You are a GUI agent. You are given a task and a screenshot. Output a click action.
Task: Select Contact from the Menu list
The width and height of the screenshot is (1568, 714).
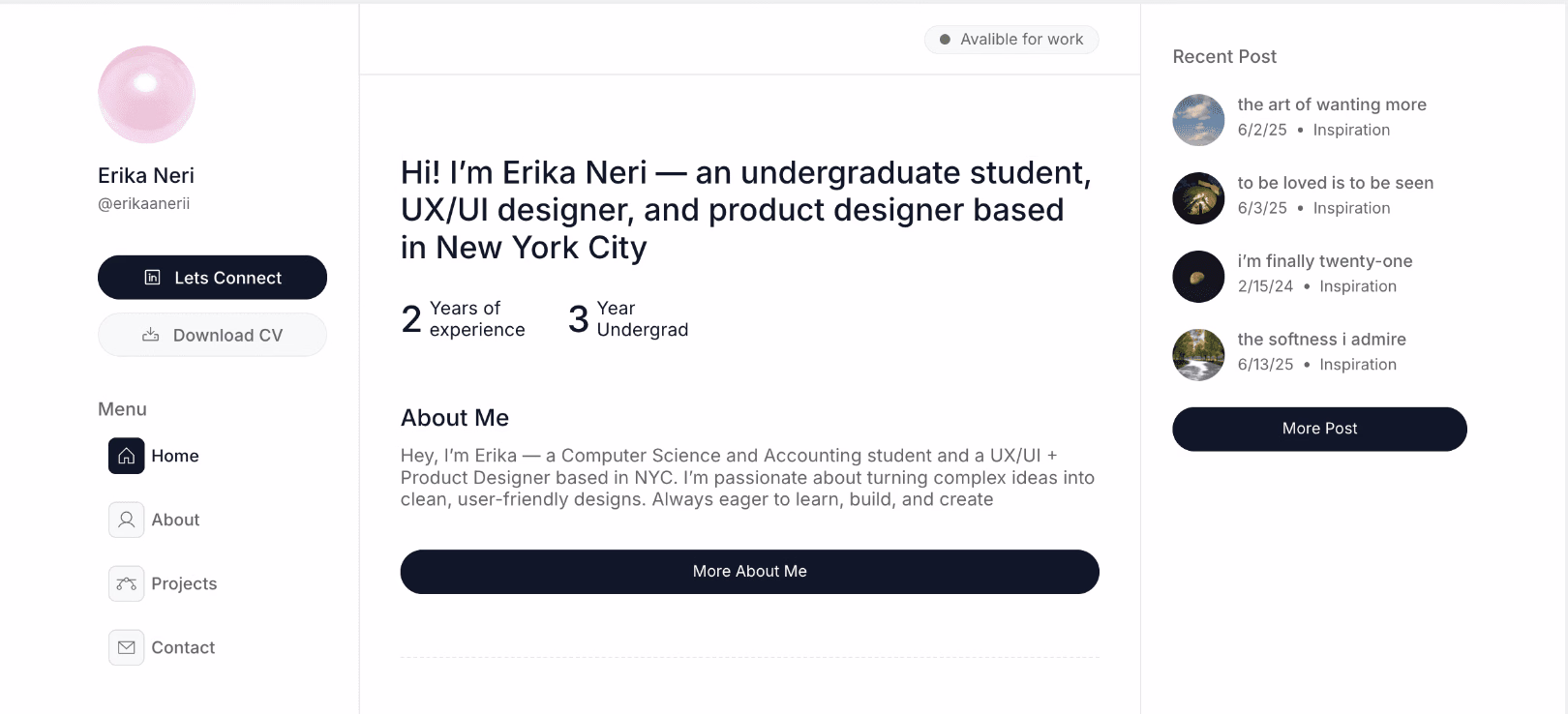[x=182, y=647]
